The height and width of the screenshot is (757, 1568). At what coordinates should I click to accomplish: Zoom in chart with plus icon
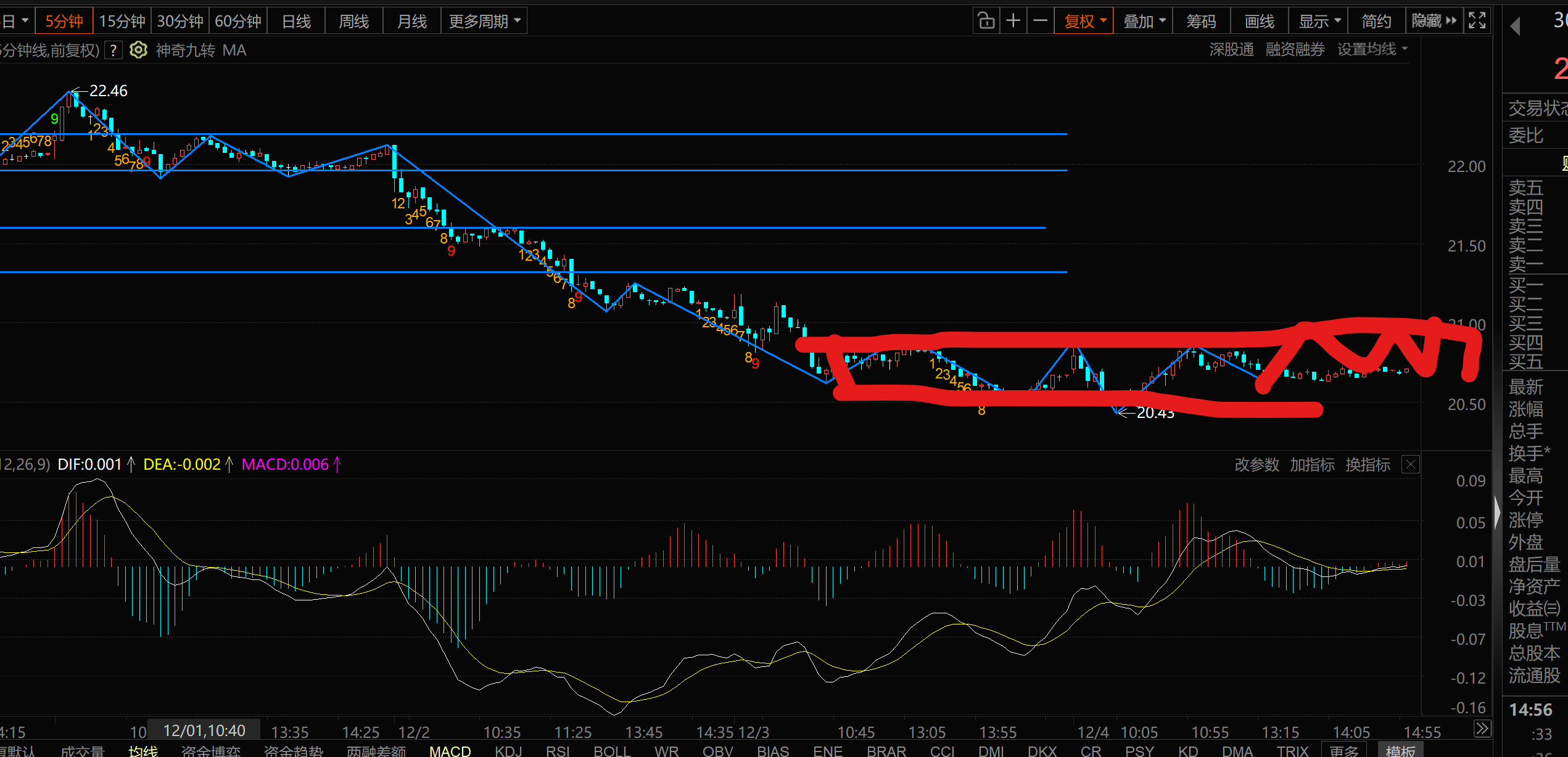1013,21
